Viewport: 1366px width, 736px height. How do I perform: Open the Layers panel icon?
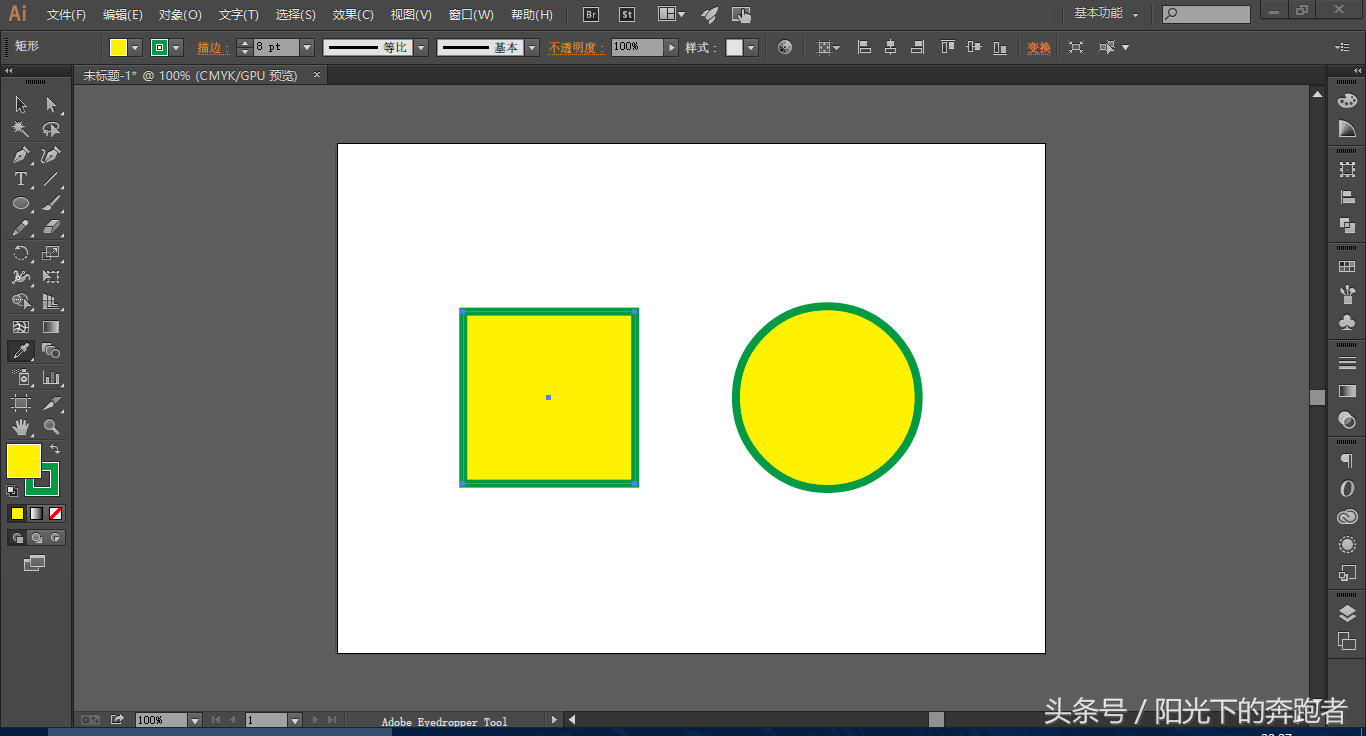tap(1347, 613)
